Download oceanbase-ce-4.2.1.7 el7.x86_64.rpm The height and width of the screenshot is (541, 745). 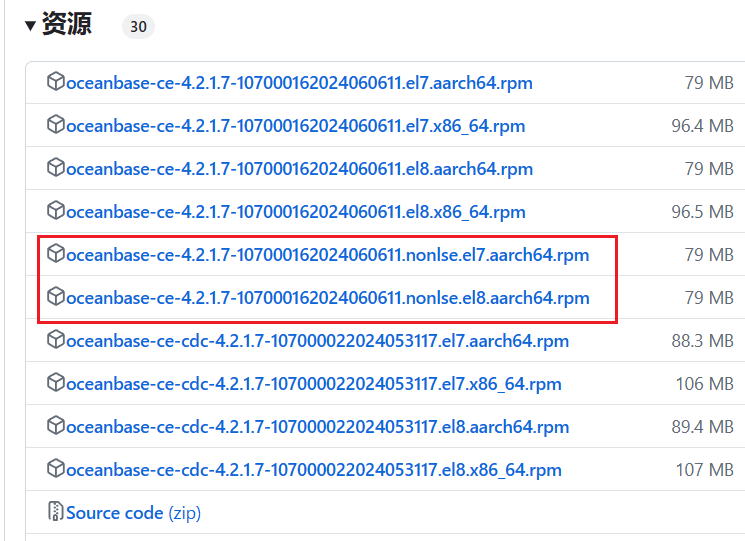click(296, 126)
